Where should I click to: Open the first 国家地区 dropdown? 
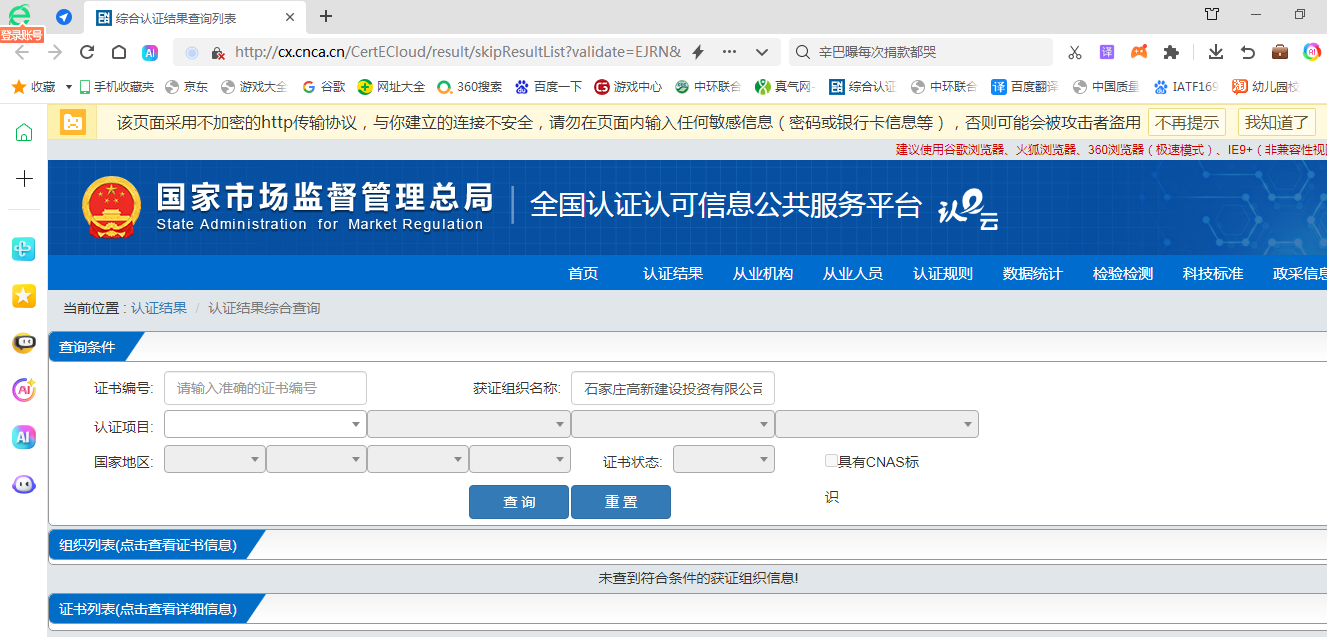point(215,459)
